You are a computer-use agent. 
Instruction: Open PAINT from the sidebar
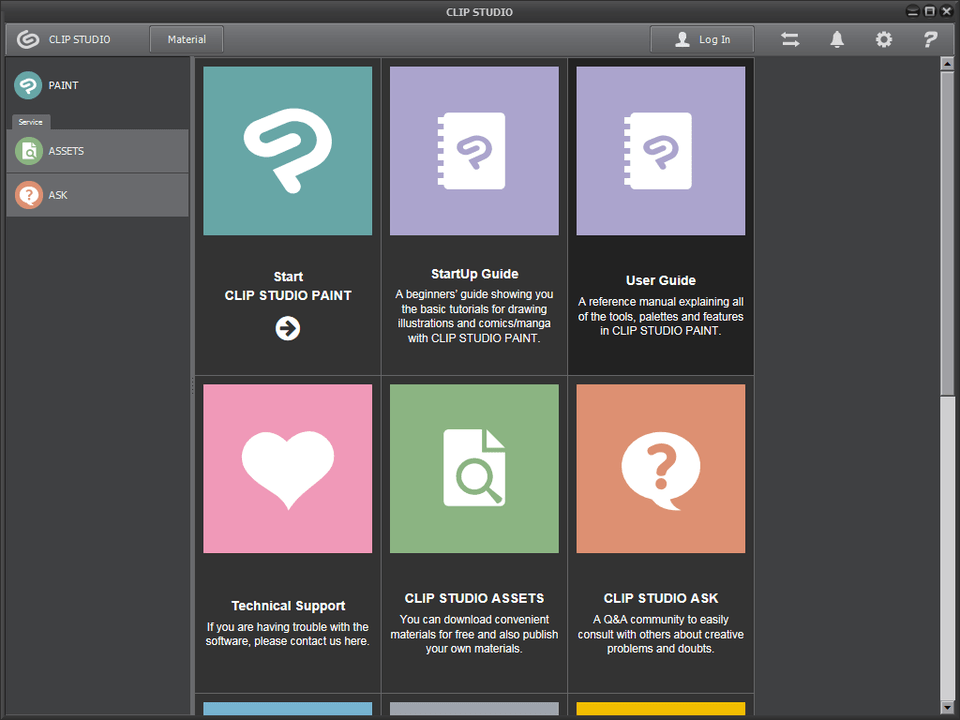pyautogui.click(x=62, y=86)
